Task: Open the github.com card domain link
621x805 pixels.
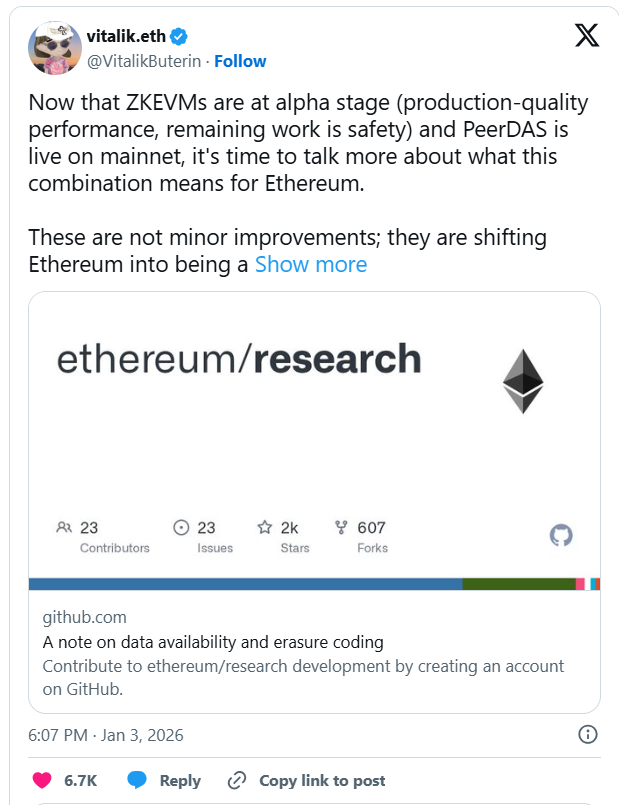Action: pos(84,617)
